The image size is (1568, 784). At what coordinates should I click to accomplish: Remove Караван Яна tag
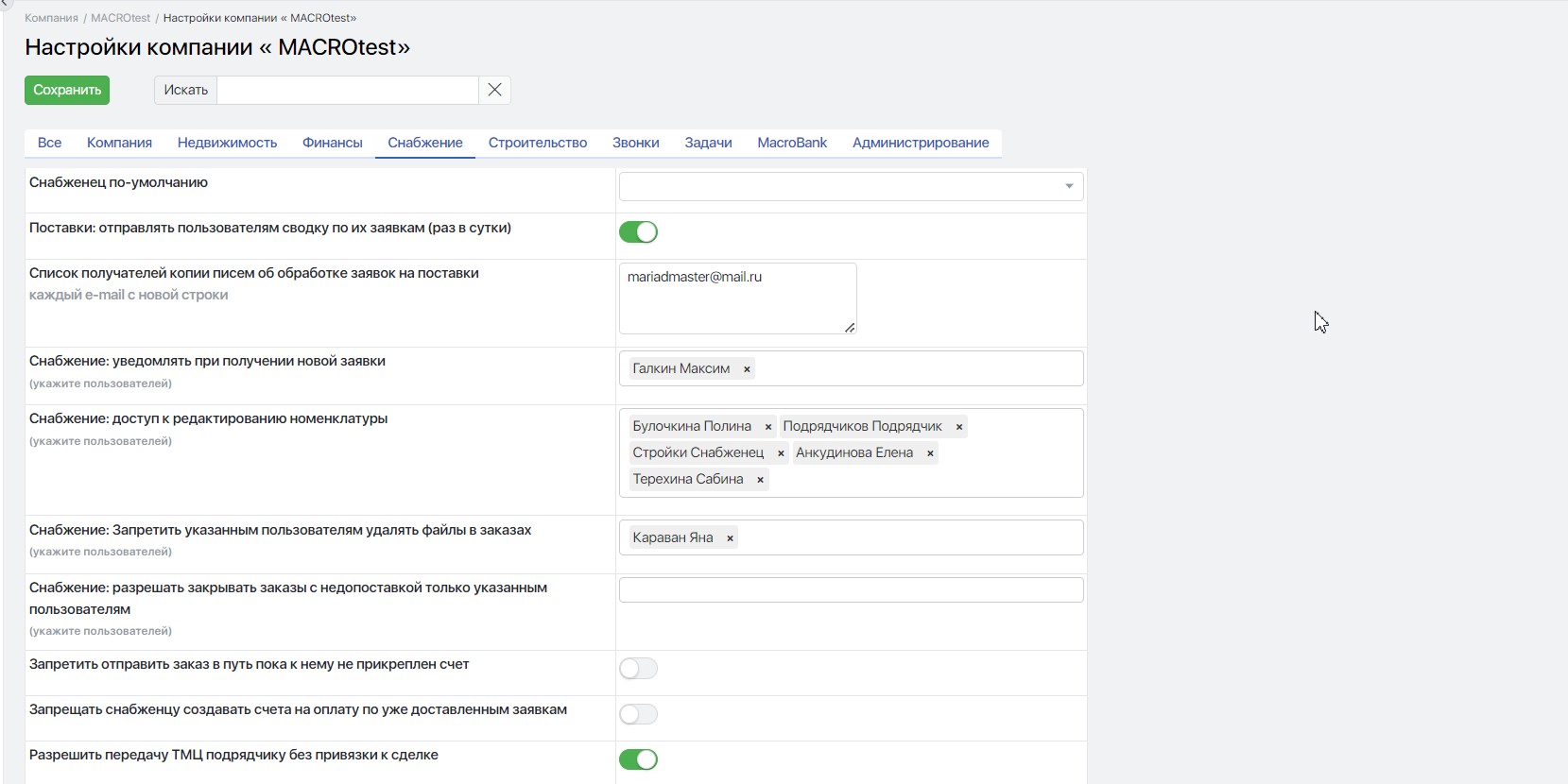[730, 538]
